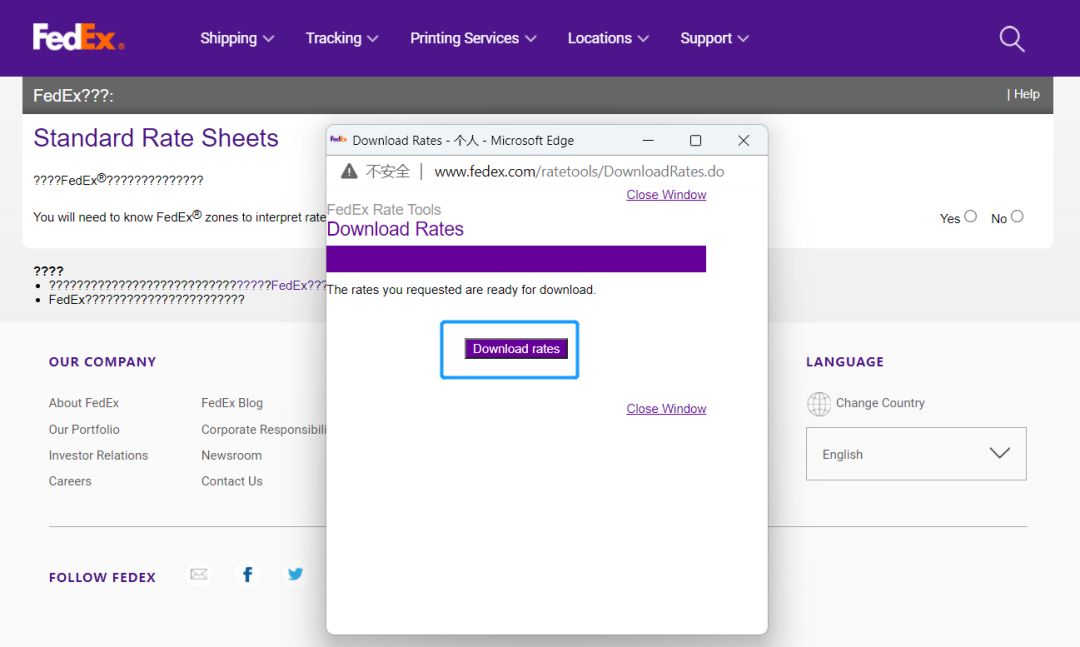Click the globe icon beside Change Country

(819, 404)
